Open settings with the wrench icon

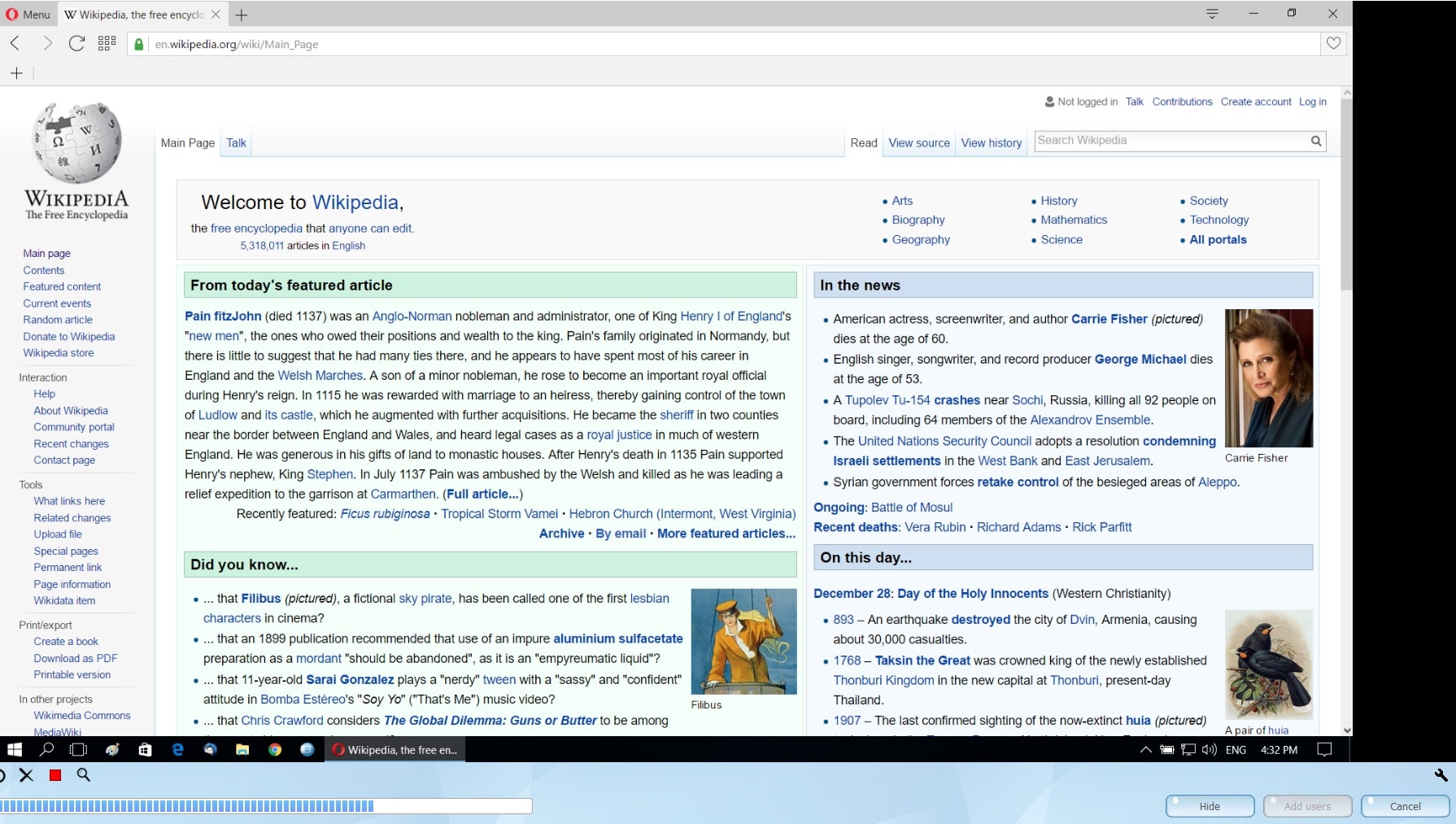pos(1441,775)
